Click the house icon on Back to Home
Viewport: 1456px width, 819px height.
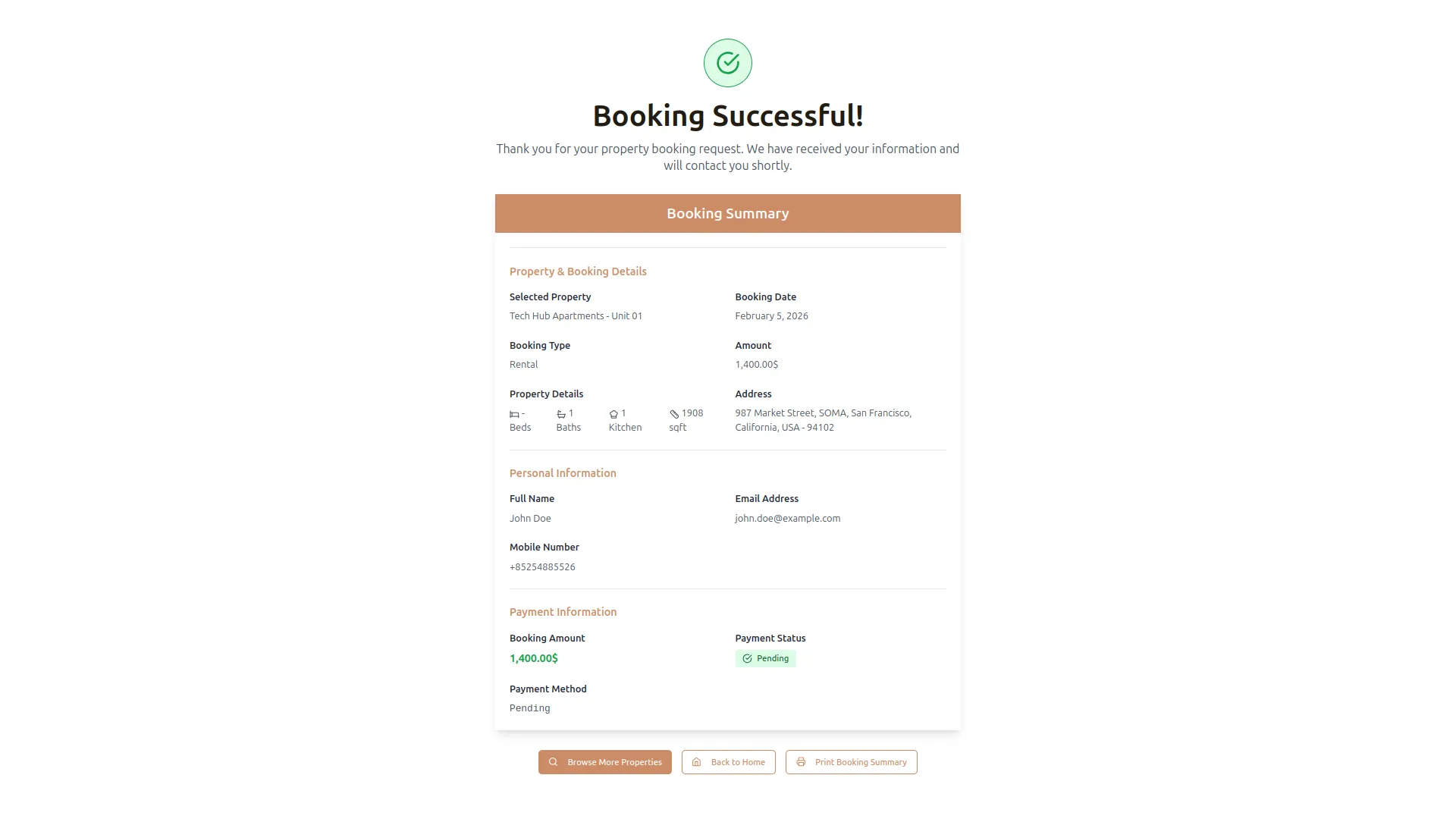pyautogui.click(x=696, y=762)
